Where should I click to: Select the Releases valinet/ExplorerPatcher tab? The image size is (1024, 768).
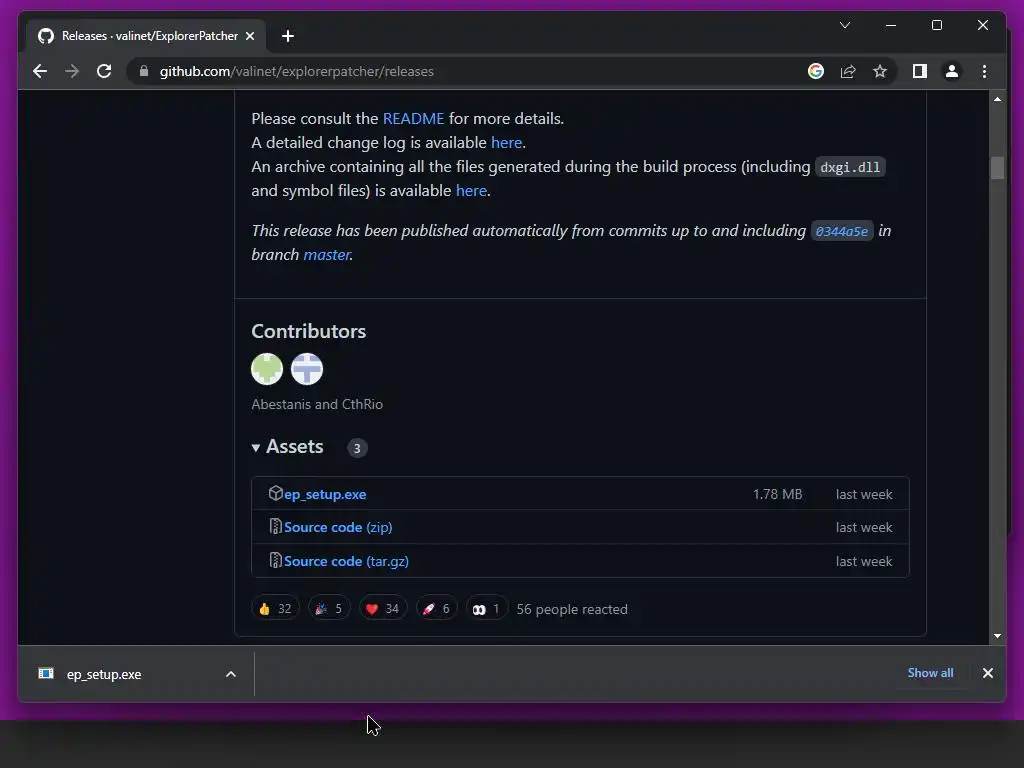click(x=146, y=36)
